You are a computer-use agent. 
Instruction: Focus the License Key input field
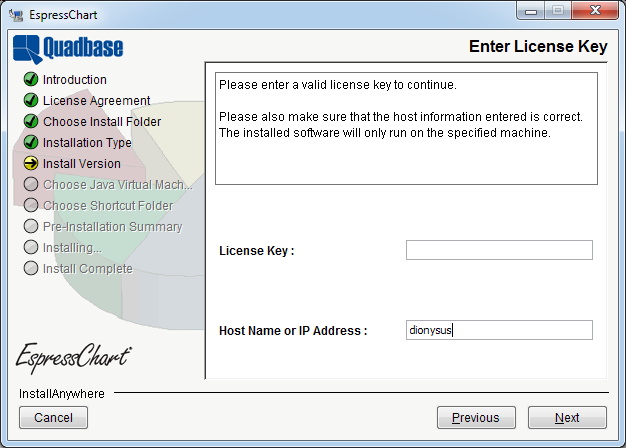[x=499, y=250]
